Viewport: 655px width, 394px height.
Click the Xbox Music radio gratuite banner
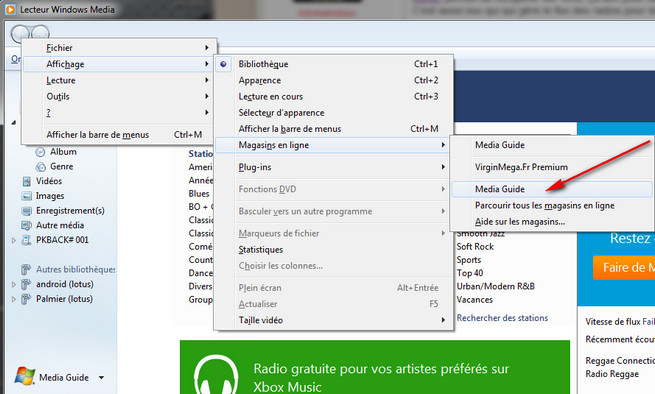375,367
